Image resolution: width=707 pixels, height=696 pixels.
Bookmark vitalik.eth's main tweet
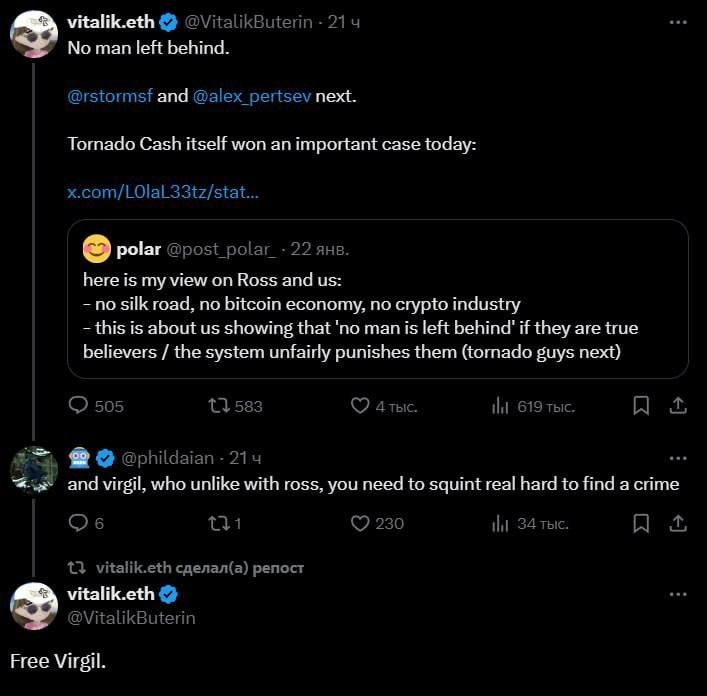642,406
